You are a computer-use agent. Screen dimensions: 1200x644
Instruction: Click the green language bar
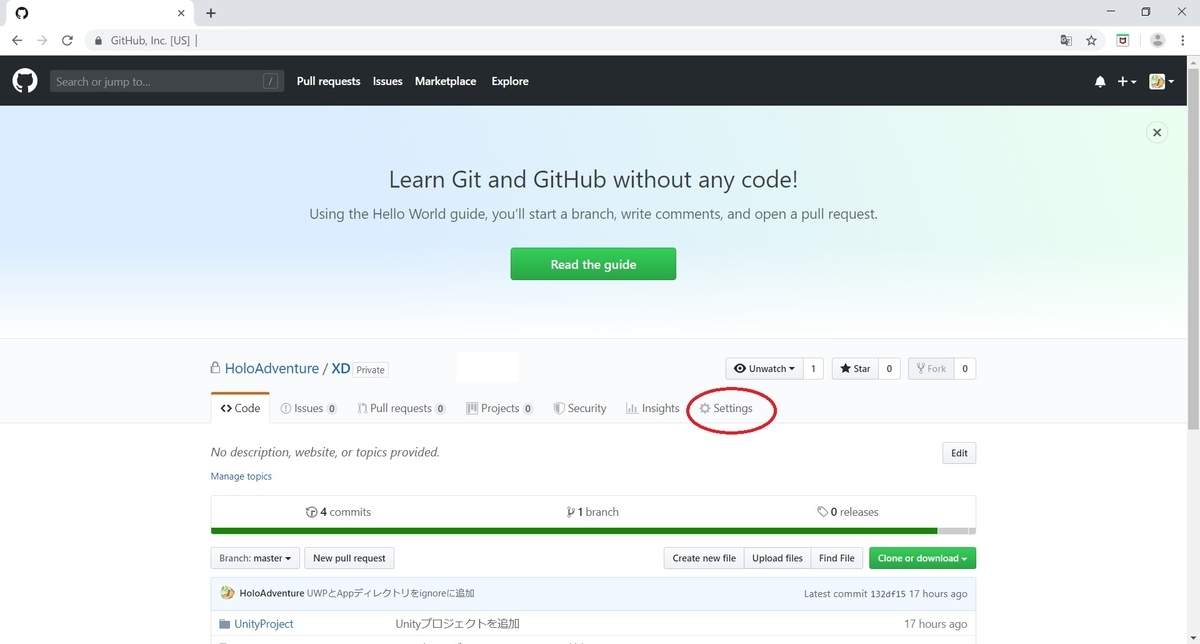[x=574, y=531]
